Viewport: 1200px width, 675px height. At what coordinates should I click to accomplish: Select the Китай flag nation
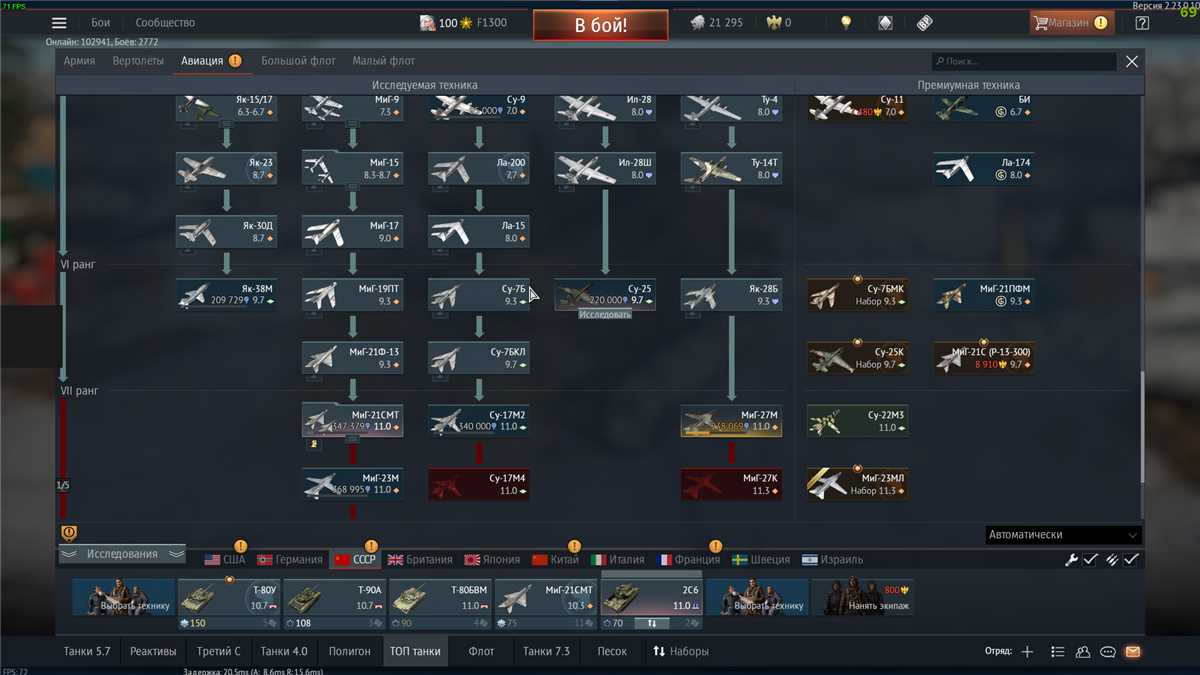pos(556,560)
